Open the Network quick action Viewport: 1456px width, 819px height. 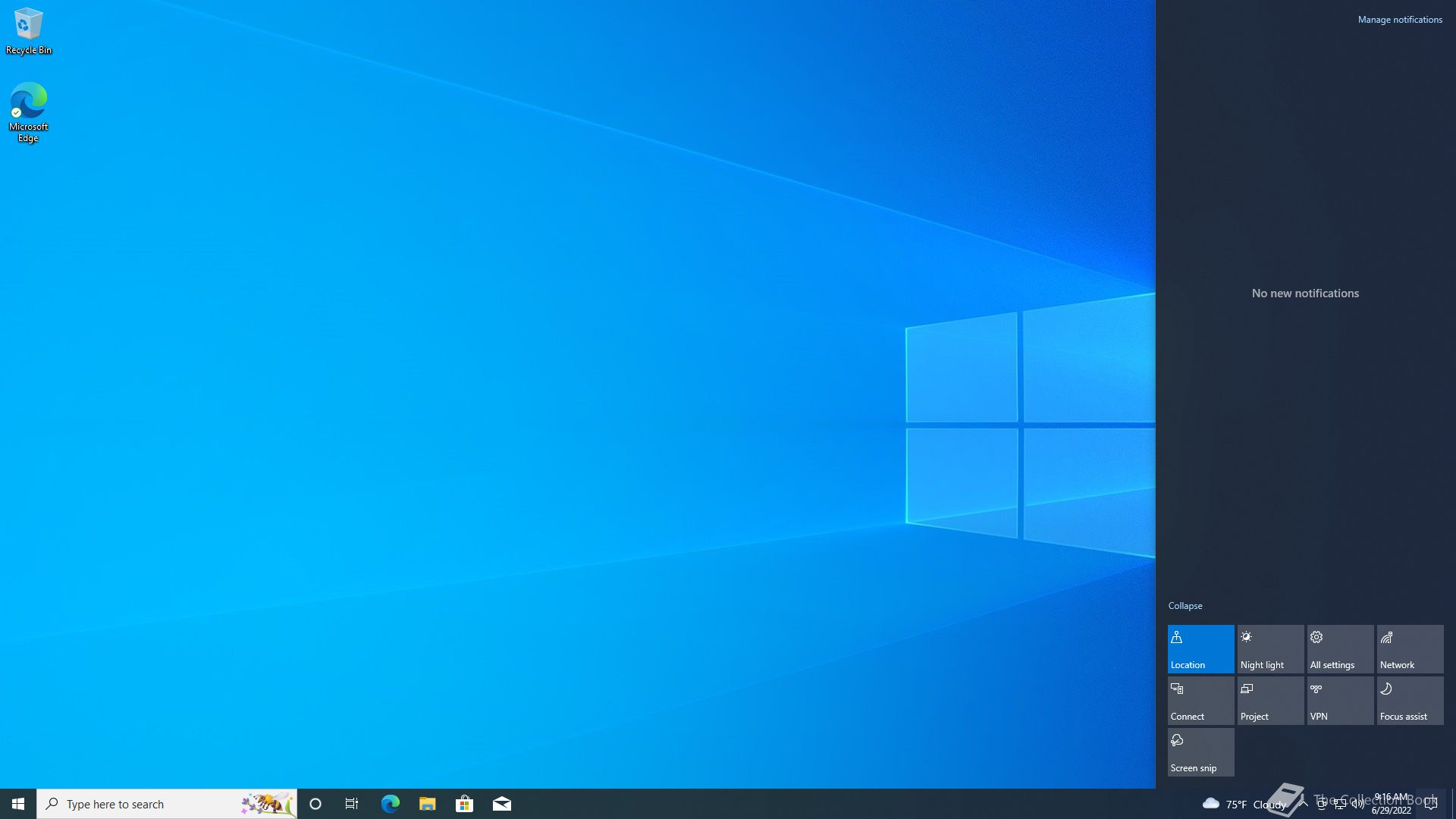[1410, 648]
